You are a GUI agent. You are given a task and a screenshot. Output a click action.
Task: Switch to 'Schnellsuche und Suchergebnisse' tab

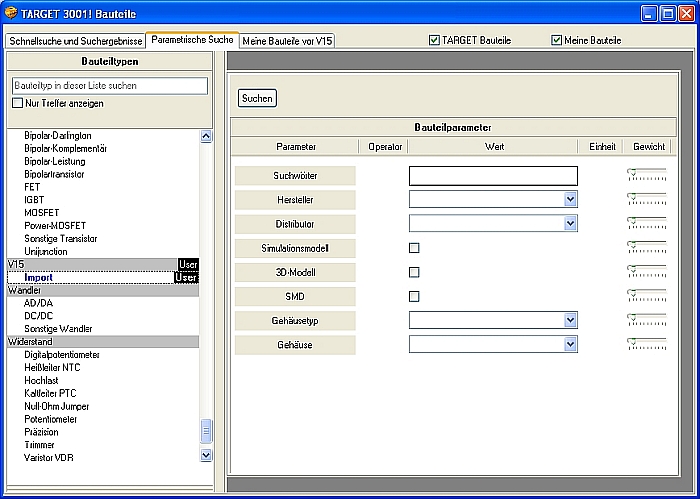click(x=75, y=41)
